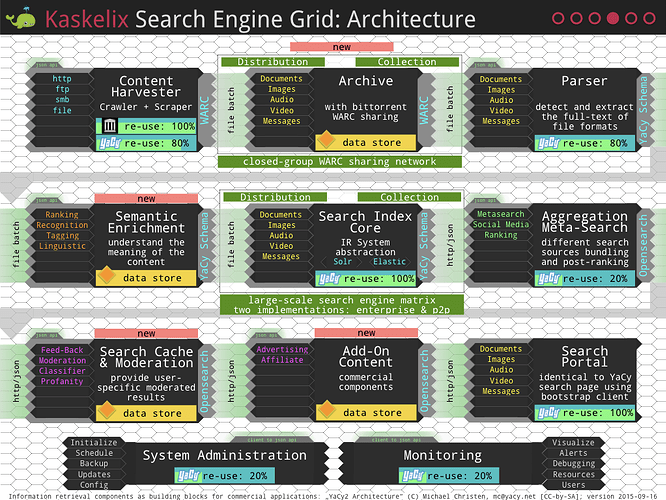666x500 pixels.
Task: Click 'ftp' in the Content Harvester list
Action: click(62, 89)
